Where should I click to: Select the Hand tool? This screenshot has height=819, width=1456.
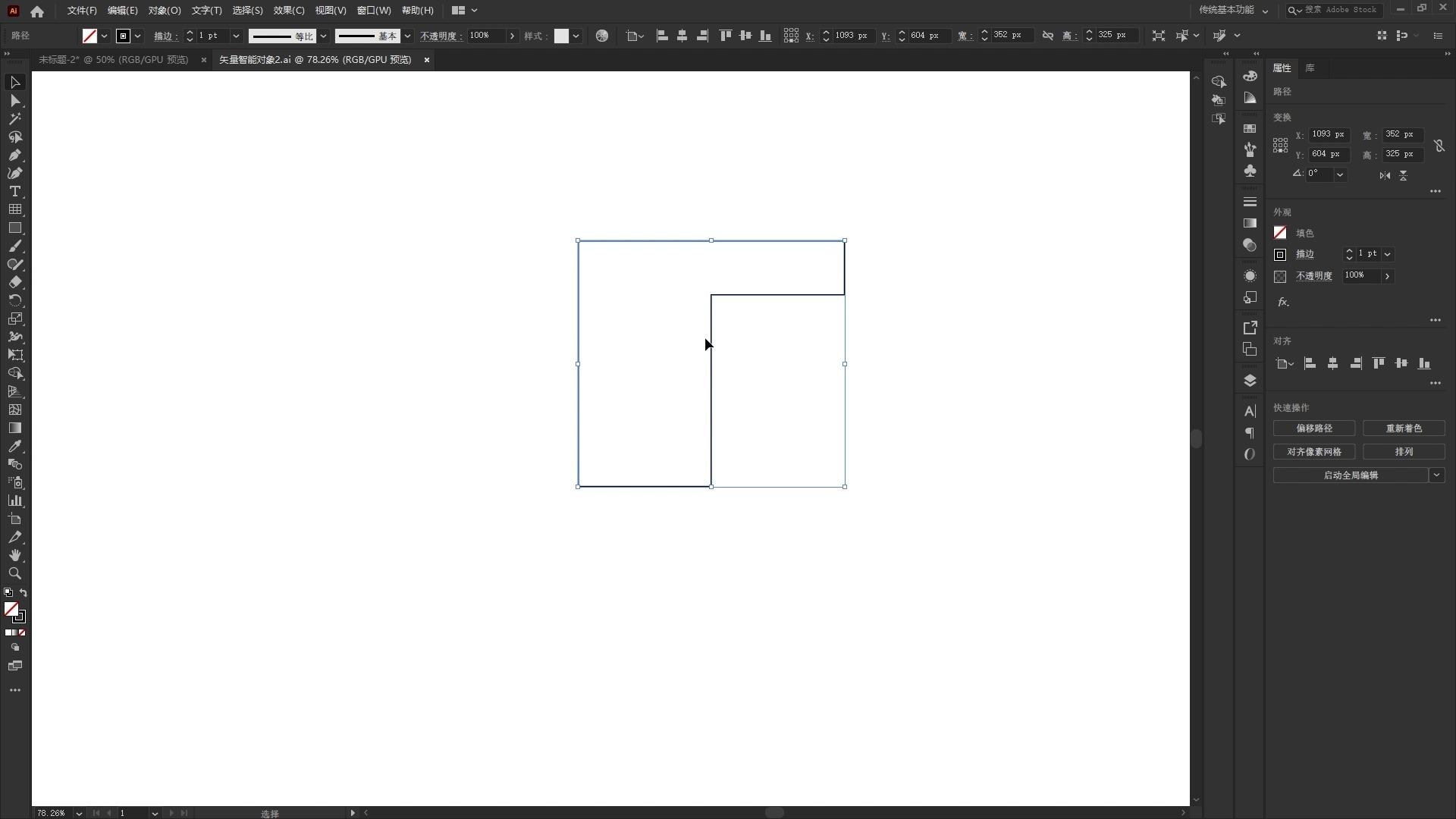pos(15,555)
